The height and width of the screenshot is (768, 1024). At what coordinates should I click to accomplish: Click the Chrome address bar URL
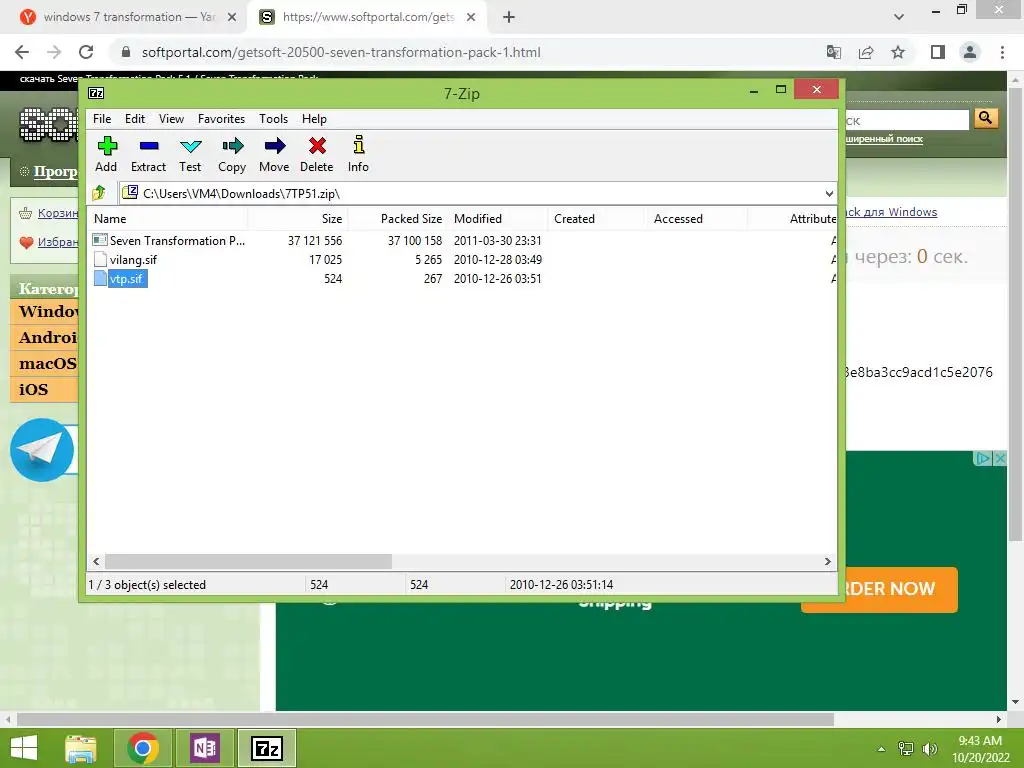point(341,52)
